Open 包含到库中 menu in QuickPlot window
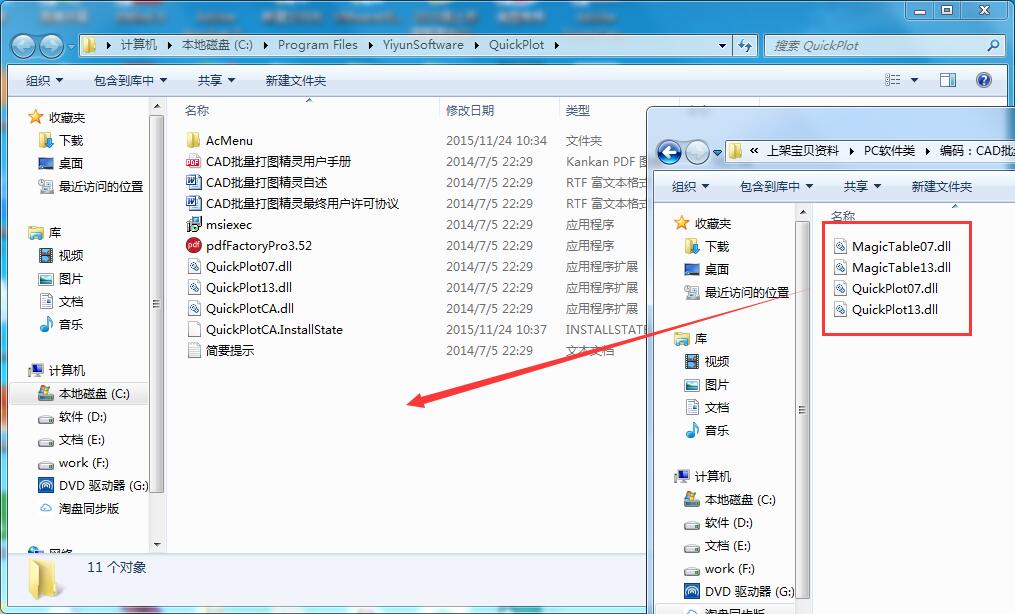Screen dimensions: 1015x614 coord(130,80)
